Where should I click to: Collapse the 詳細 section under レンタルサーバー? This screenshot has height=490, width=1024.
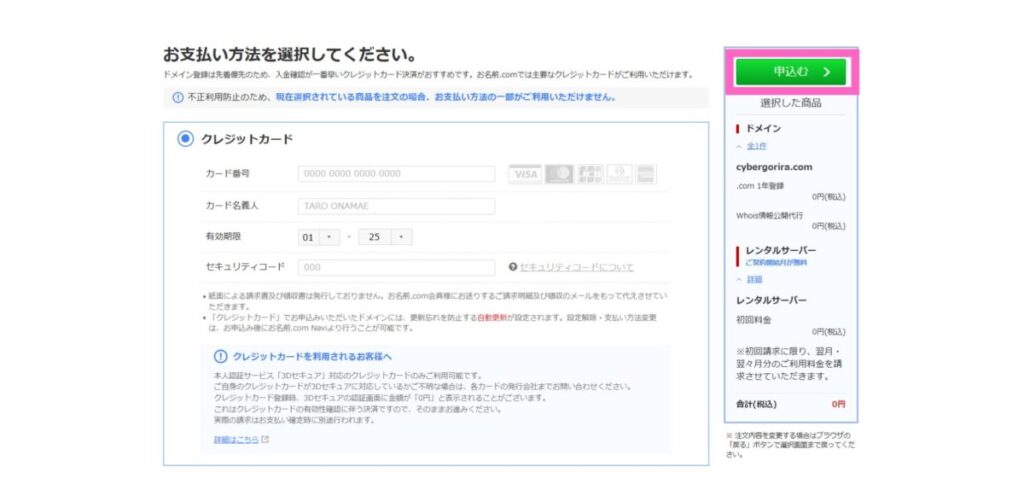(750, 279)
